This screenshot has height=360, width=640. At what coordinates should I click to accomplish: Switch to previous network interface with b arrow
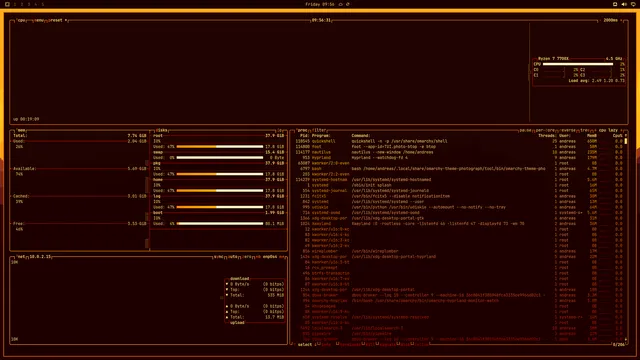258,257
